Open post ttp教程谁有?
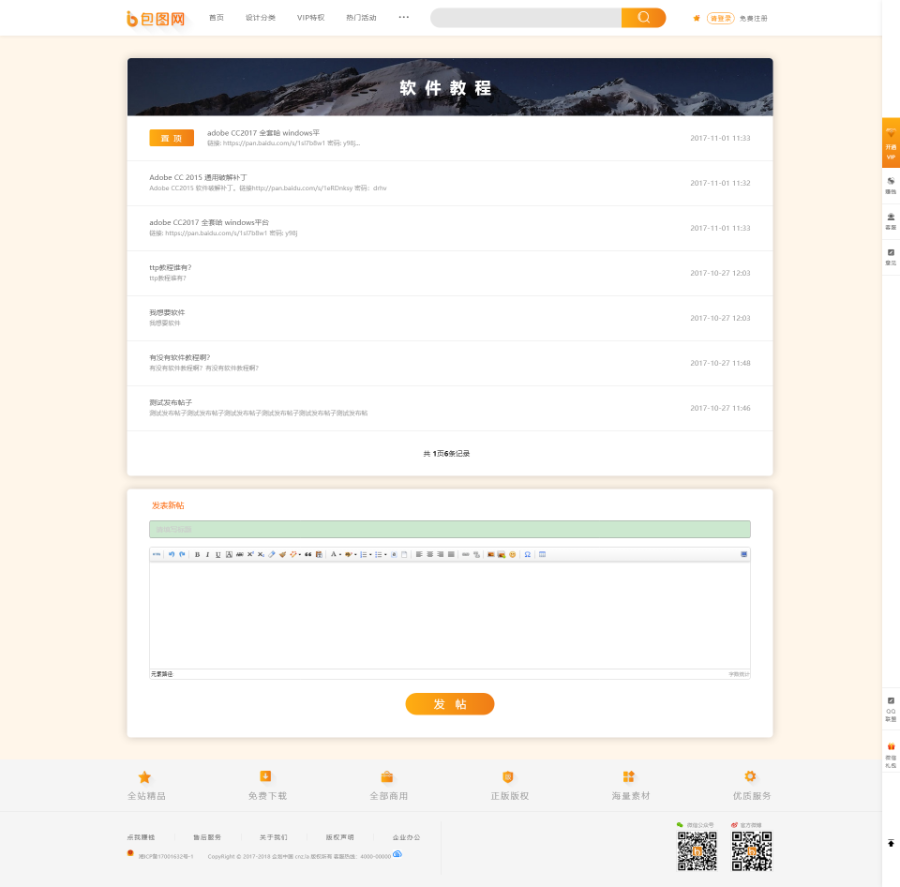Screen dimensions: 900x887 [x=170, y=268]
